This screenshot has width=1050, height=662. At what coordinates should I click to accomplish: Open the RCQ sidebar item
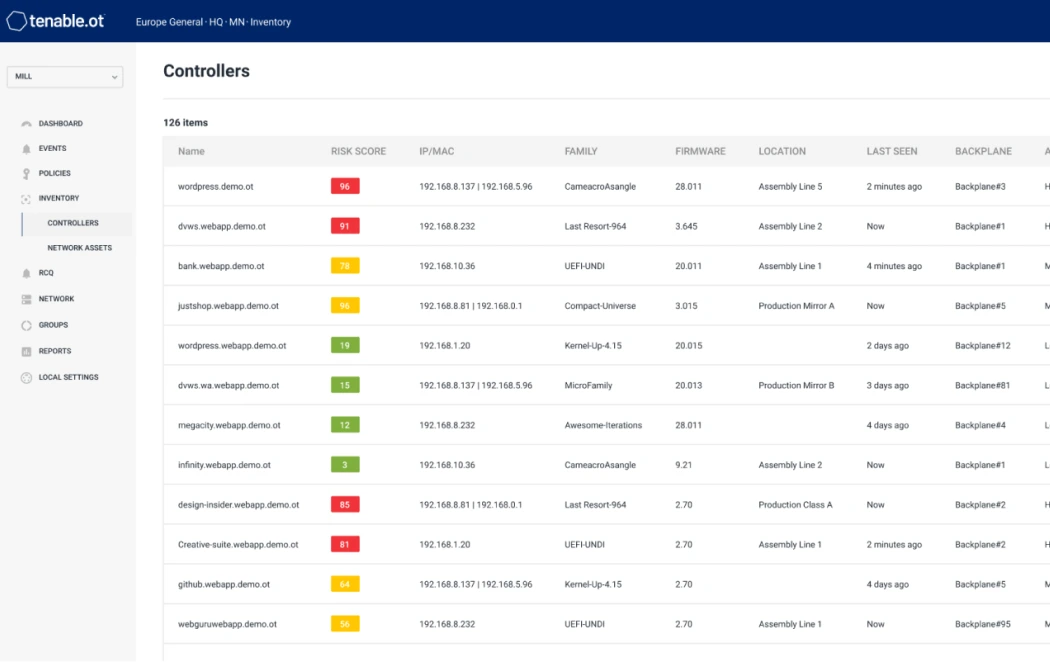(x=46, y=273)
